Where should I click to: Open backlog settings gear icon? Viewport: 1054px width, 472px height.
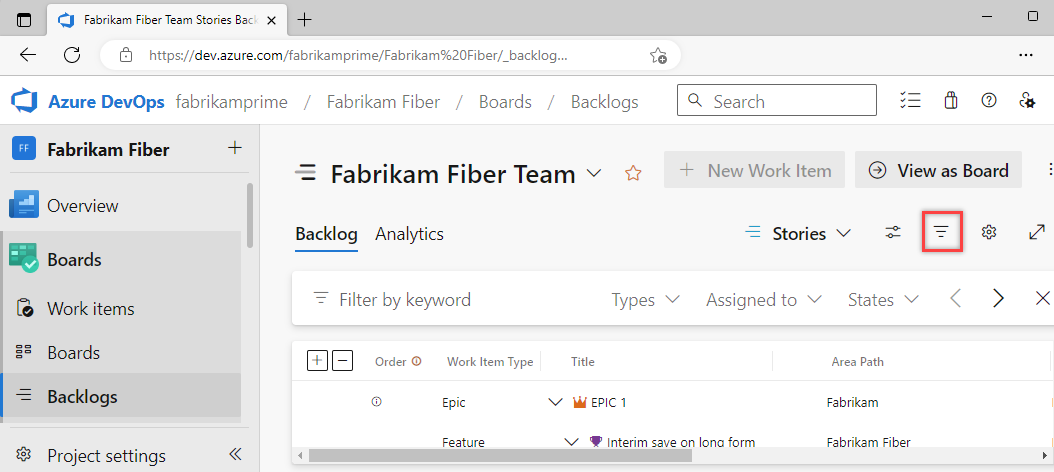[x=988, y=233]
